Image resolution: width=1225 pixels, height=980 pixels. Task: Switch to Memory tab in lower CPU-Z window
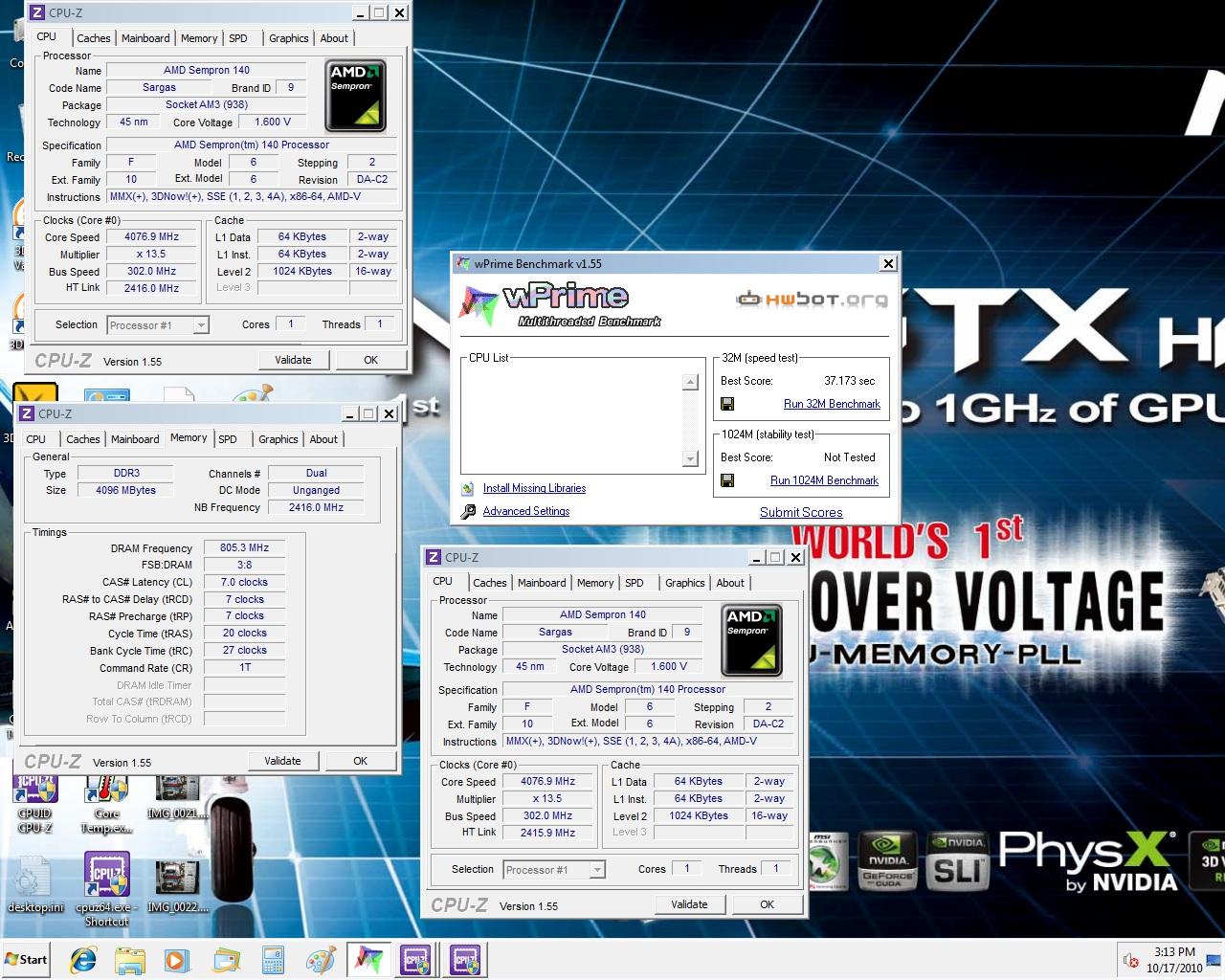tap(595, 583)
